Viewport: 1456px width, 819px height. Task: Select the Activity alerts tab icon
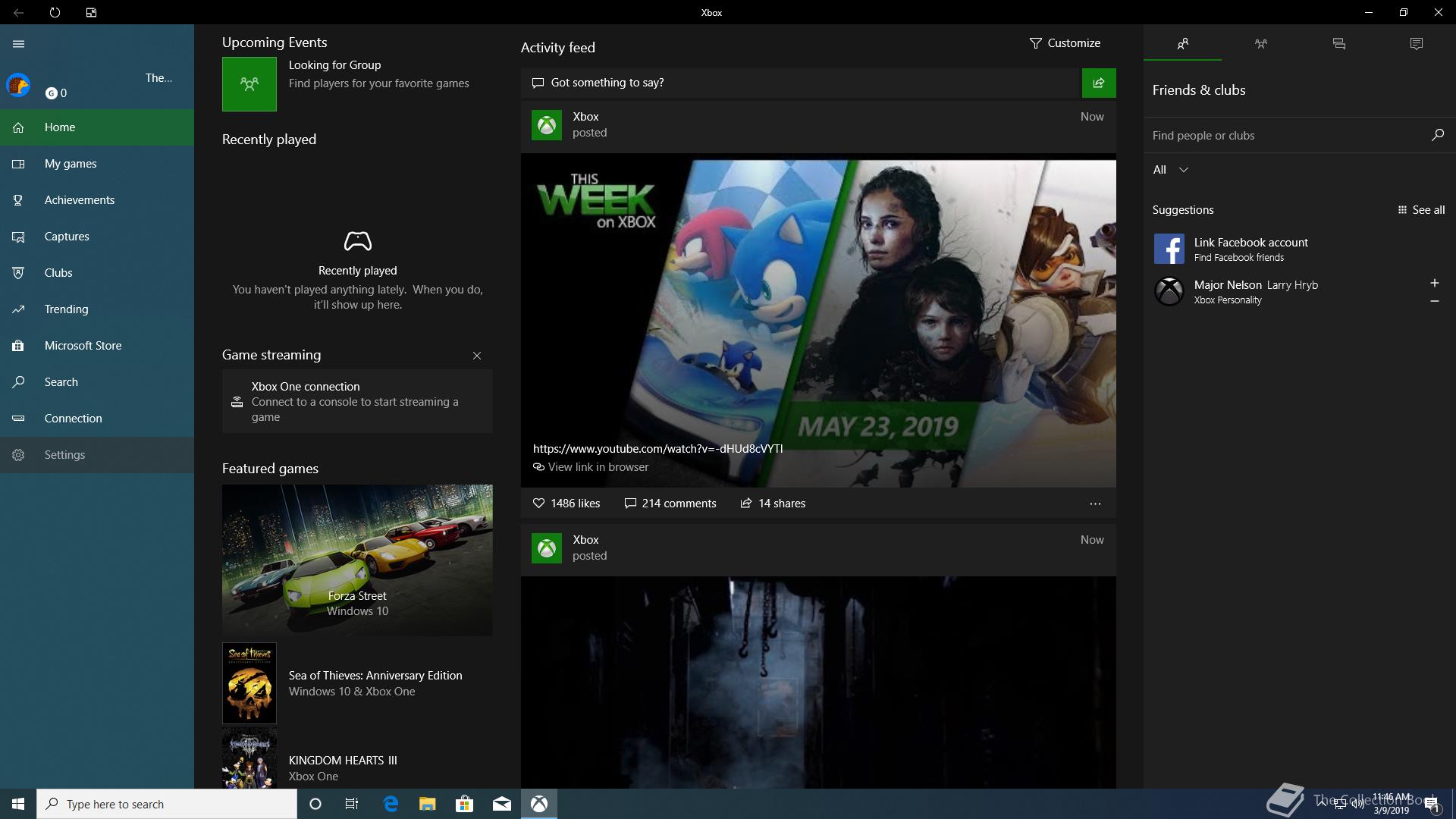pyautogui.click(x=1416, y=44)
